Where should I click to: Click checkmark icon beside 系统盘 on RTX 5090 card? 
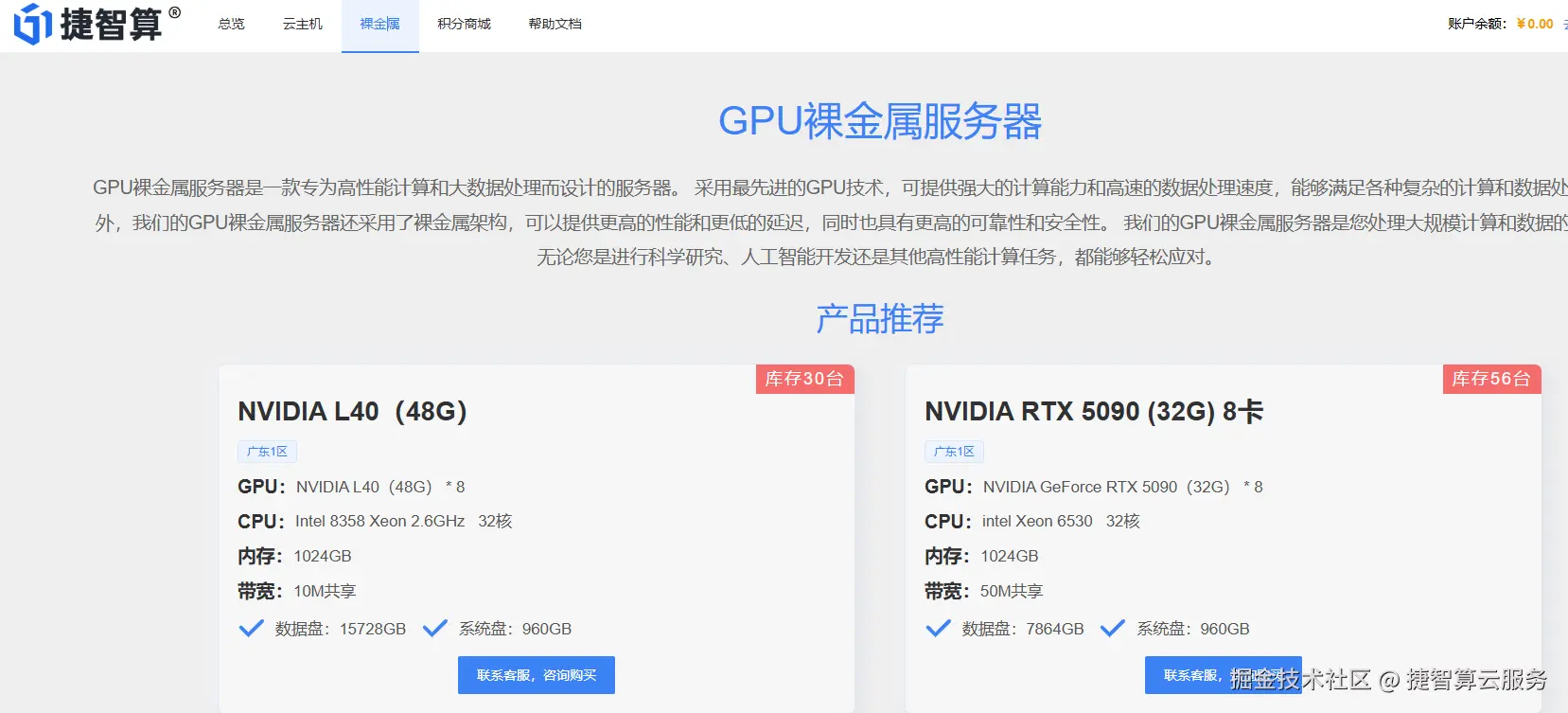point(1114,628)
